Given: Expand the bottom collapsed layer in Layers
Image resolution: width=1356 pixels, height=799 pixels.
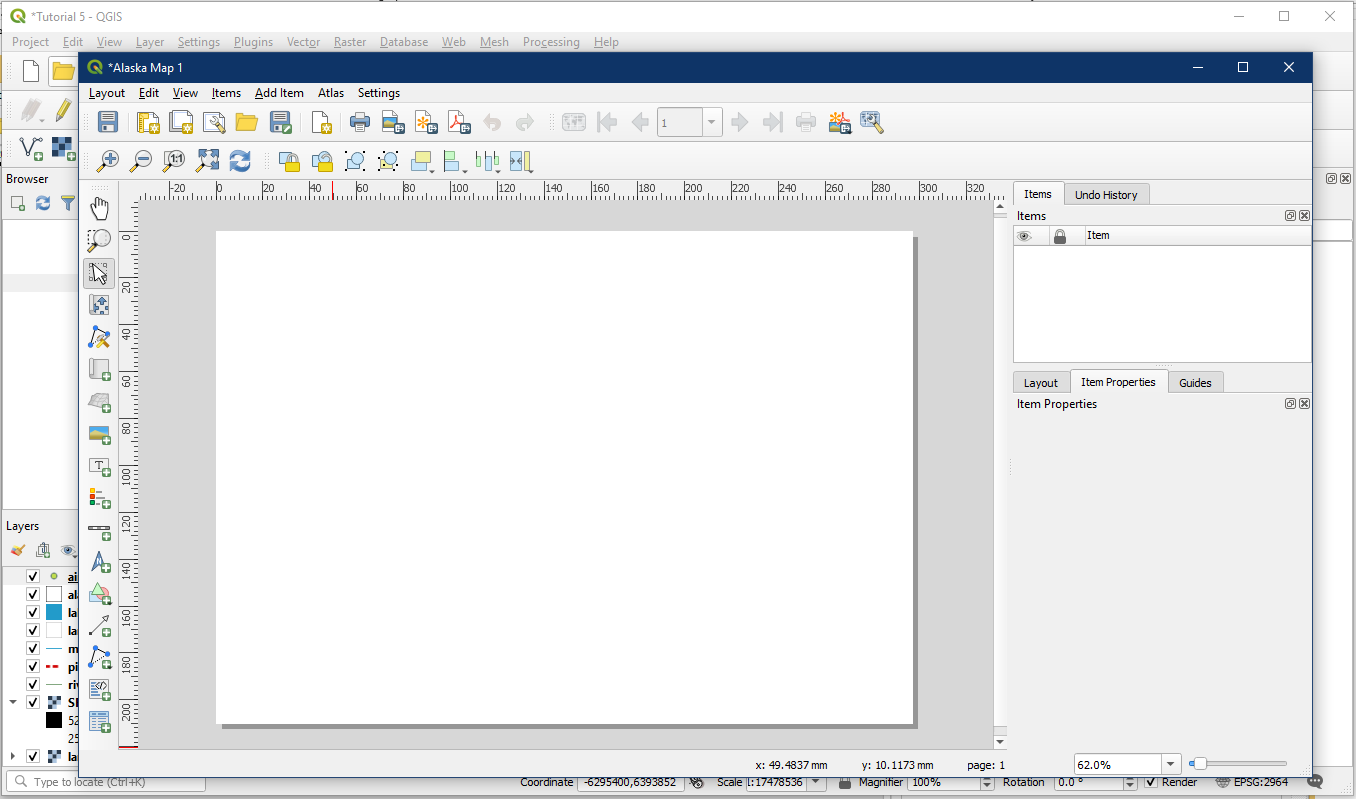Looking at the screenshot, I should point(12,756).
